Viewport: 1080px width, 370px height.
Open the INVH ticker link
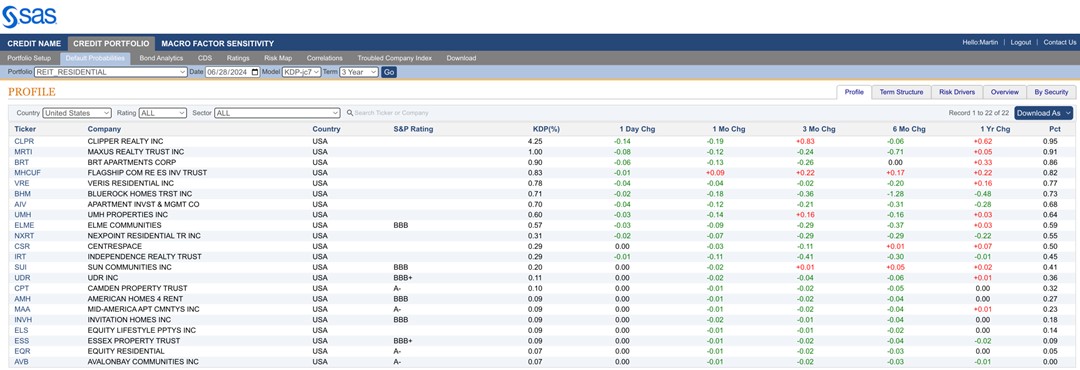pyautogui.click(x=23, y=320)
